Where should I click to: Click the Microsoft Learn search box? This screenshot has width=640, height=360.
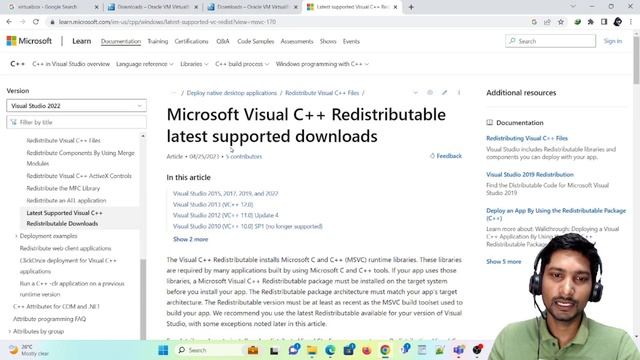click(x=550, y=41)
